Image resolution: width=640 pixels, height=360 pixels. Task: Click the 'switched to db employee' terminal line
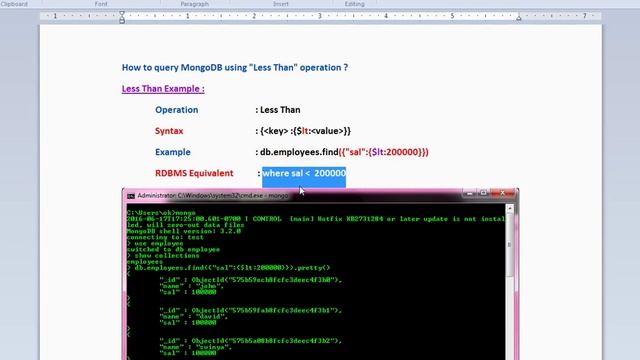(173, 249)
